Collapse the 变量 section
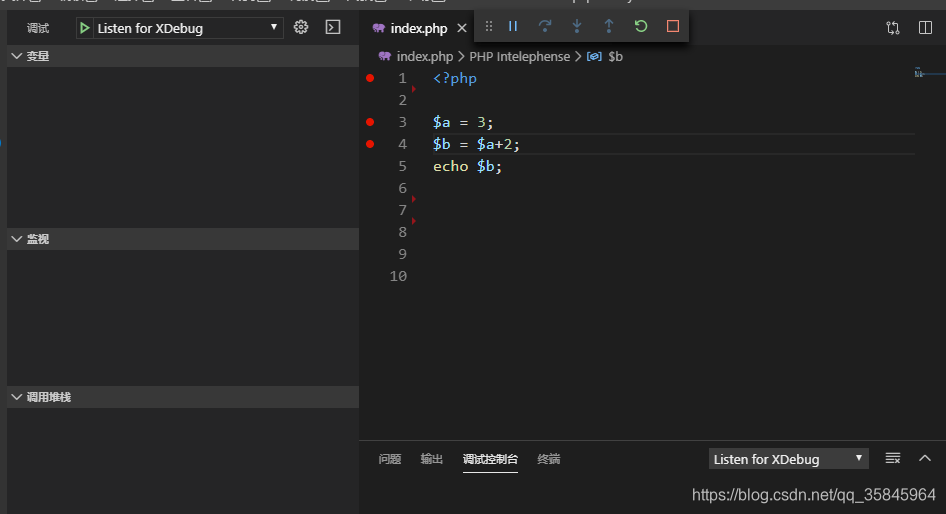 (183, 56)
